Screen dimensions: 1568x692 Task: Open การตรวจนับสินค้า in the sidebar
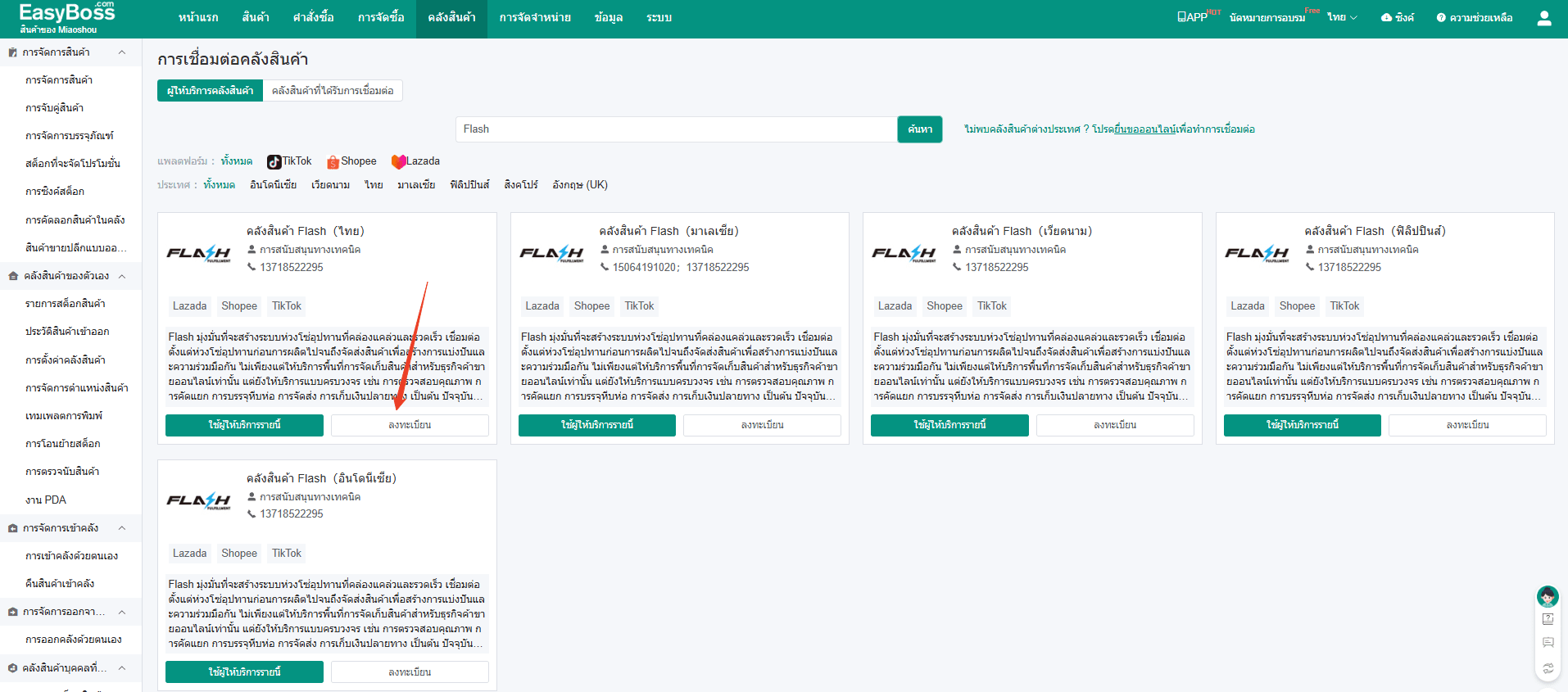(x=62, y=472)
